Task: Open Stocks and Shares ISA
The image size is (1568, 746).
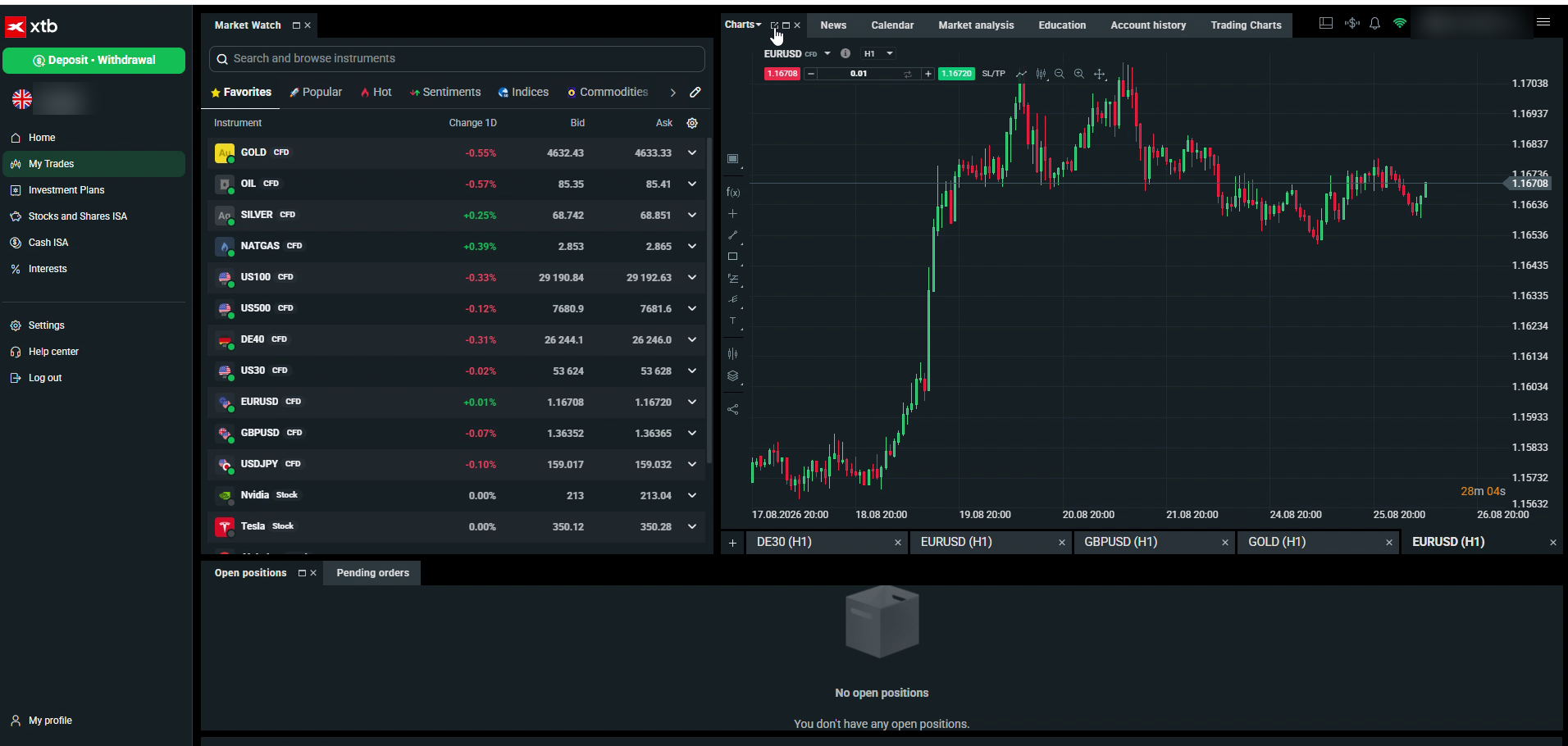Action: (x=78, y=216)
